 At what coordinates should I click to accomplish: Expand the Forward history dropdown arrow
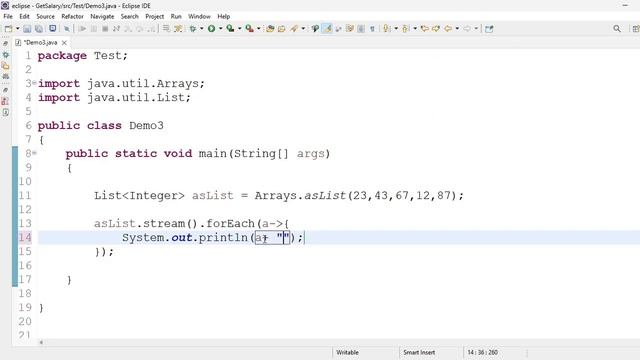[x=476, y=29]
